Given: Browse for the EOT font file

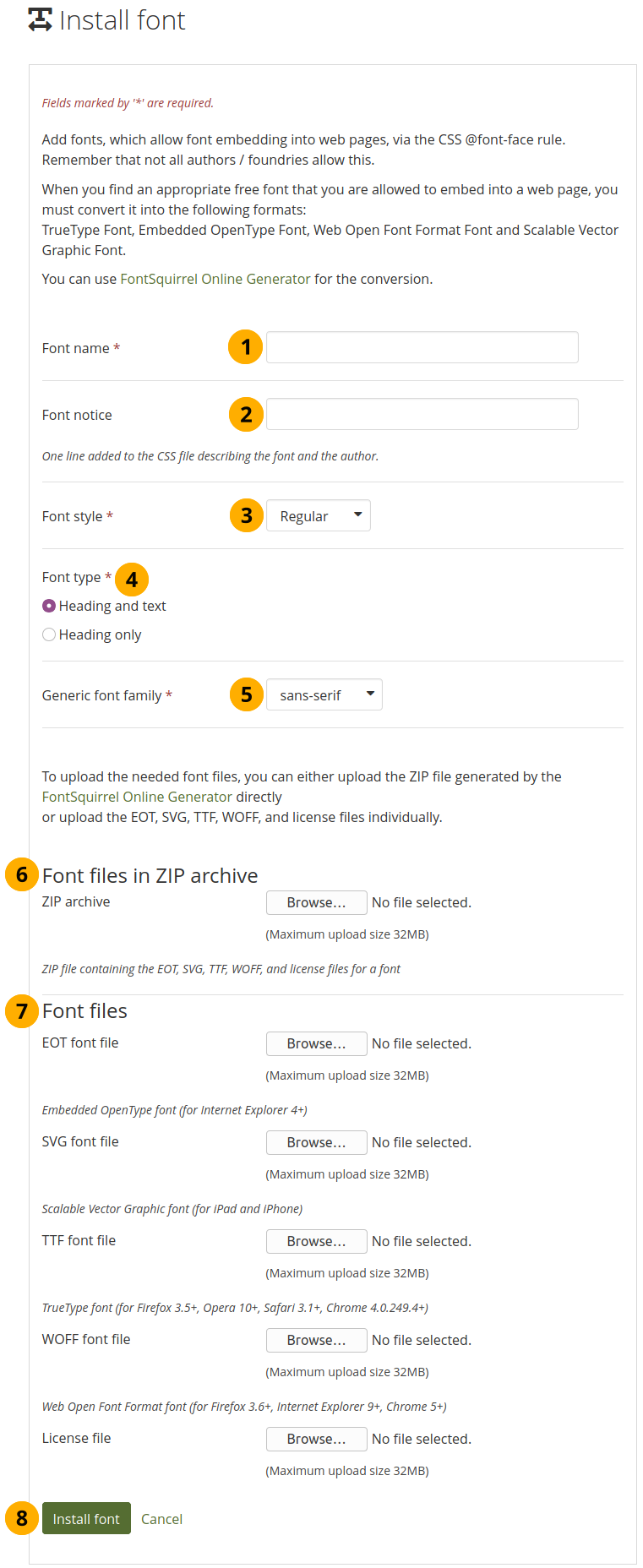Looking at the screenshot, I should (x=316, y=1043).
